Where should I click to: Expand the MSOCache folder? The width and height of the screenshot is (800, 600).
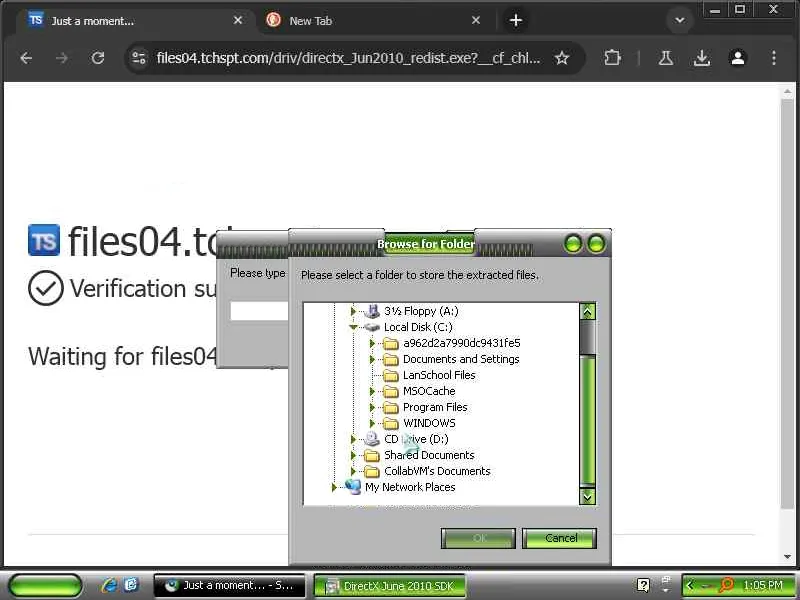pyautogui.click(x=372, y=391)
